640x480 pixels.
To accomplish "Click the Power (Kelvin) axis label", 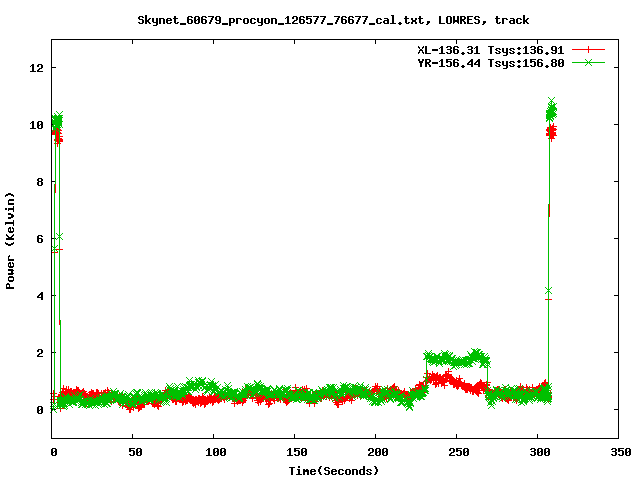I will click(x=10, y=241).
